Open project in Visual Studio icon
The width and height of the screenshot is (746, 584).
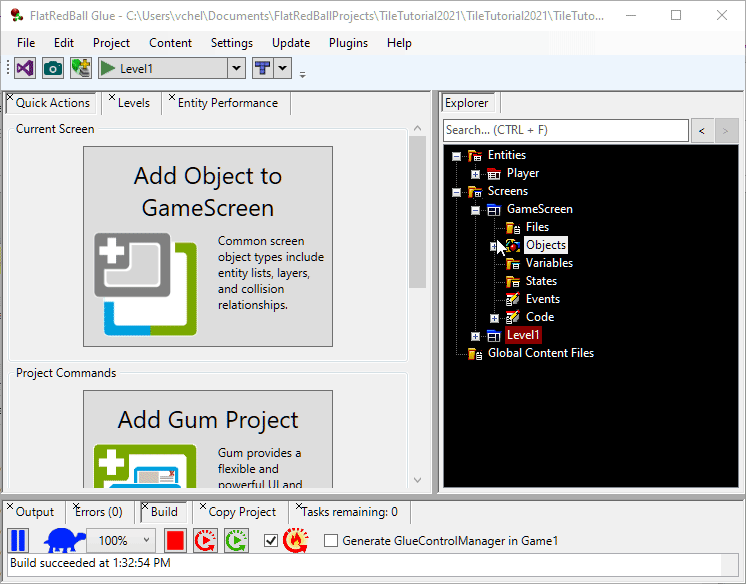[26, 68]
